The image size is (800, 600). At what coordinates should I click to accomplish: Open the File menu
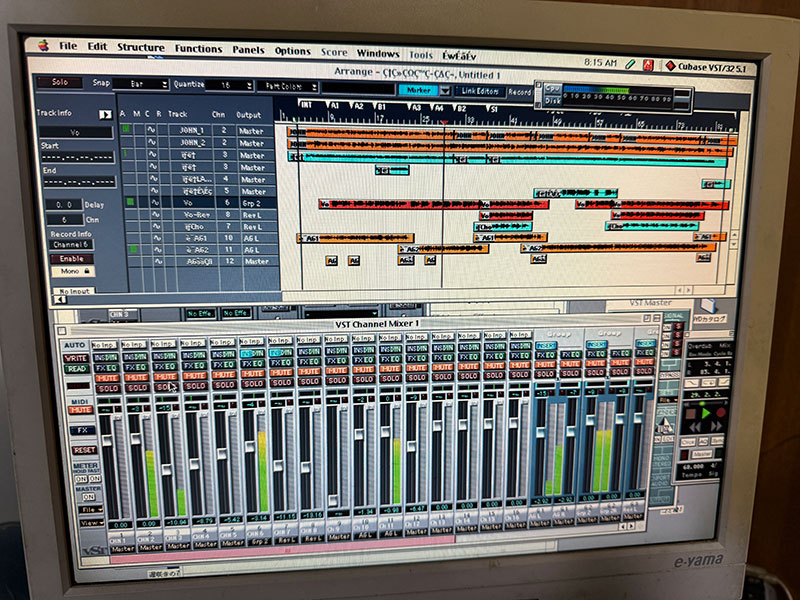point(68,46)
